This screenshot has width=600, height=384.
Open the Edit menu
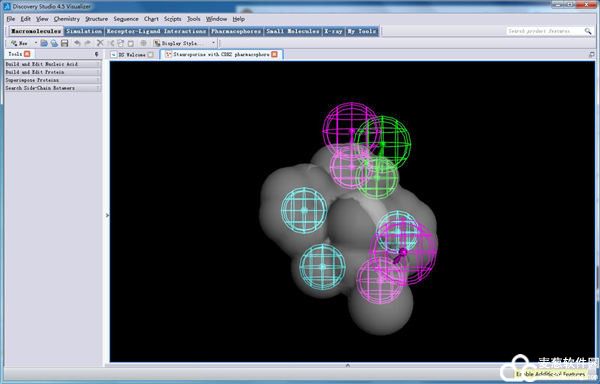[26, 19]
